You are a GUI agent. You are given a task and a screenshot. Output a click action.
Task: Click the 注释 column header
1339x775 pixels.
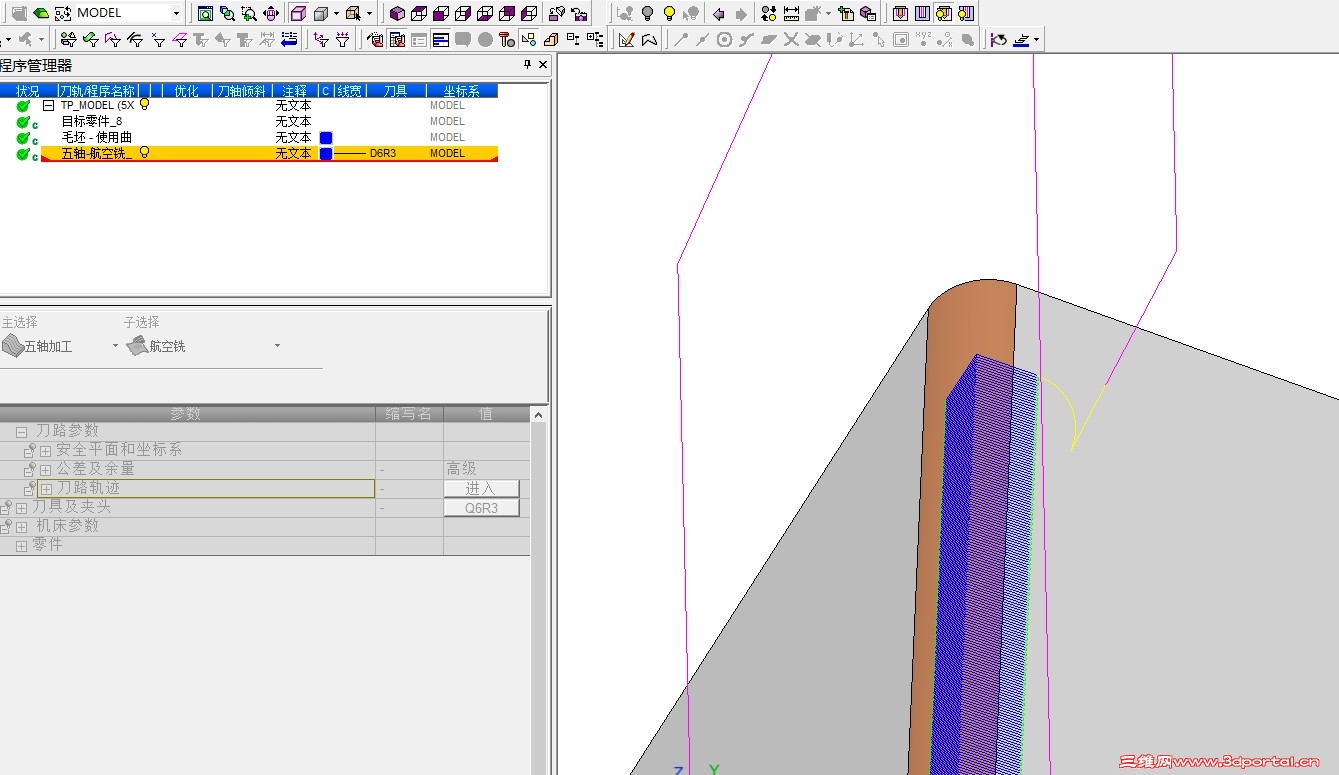294,91
